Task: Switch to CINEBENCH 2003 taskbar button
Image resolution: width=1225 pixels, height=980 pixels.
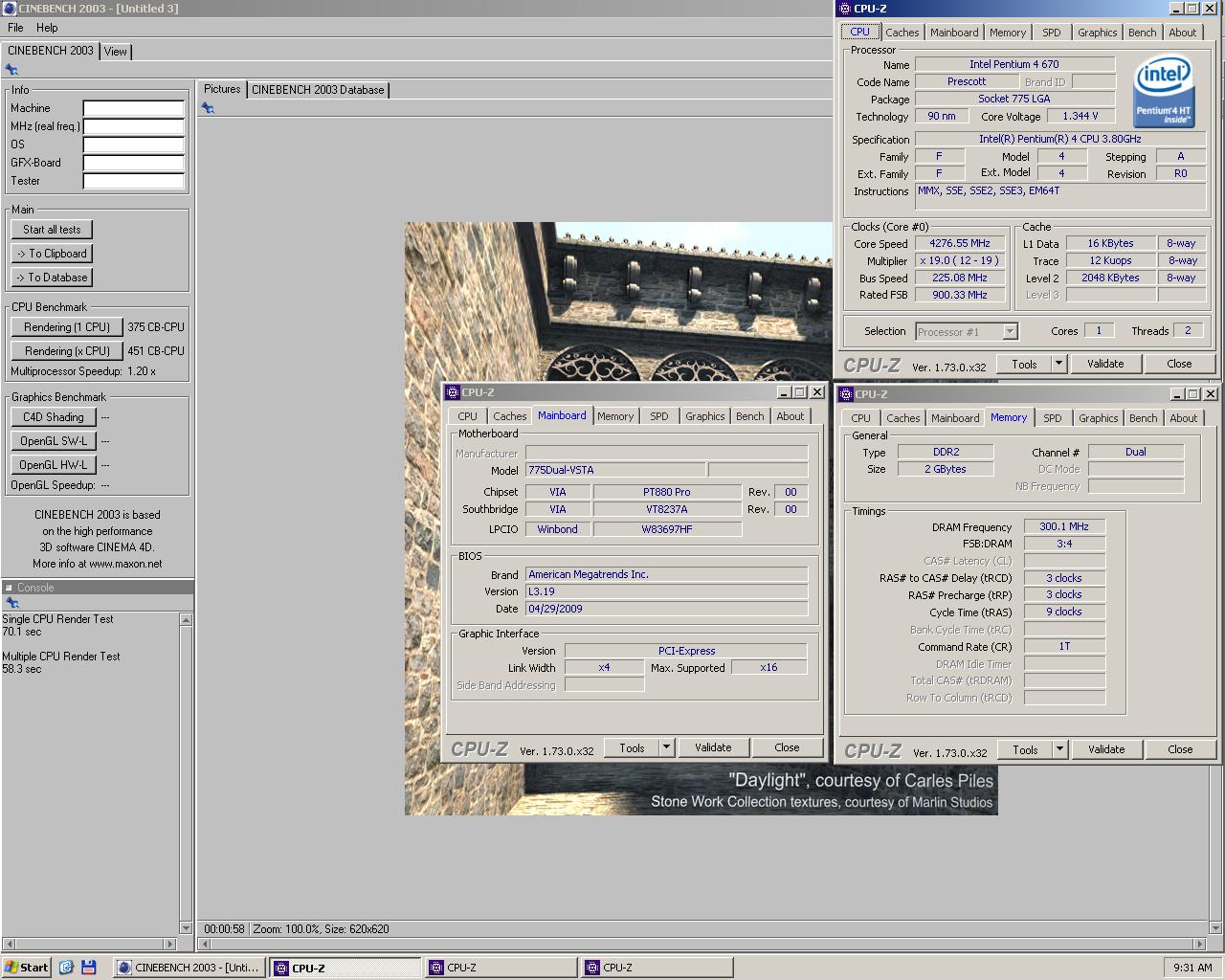Action: 189,968
